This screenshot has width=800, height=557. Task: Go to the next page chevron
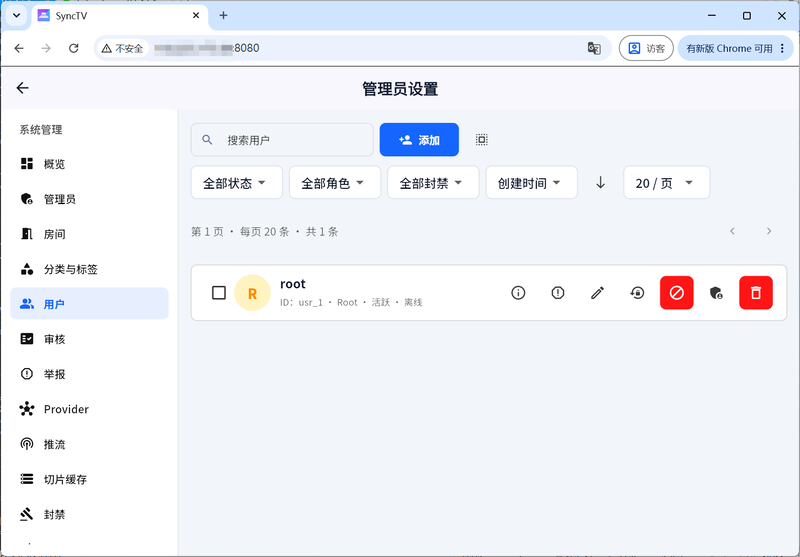(x=769, y=232)
